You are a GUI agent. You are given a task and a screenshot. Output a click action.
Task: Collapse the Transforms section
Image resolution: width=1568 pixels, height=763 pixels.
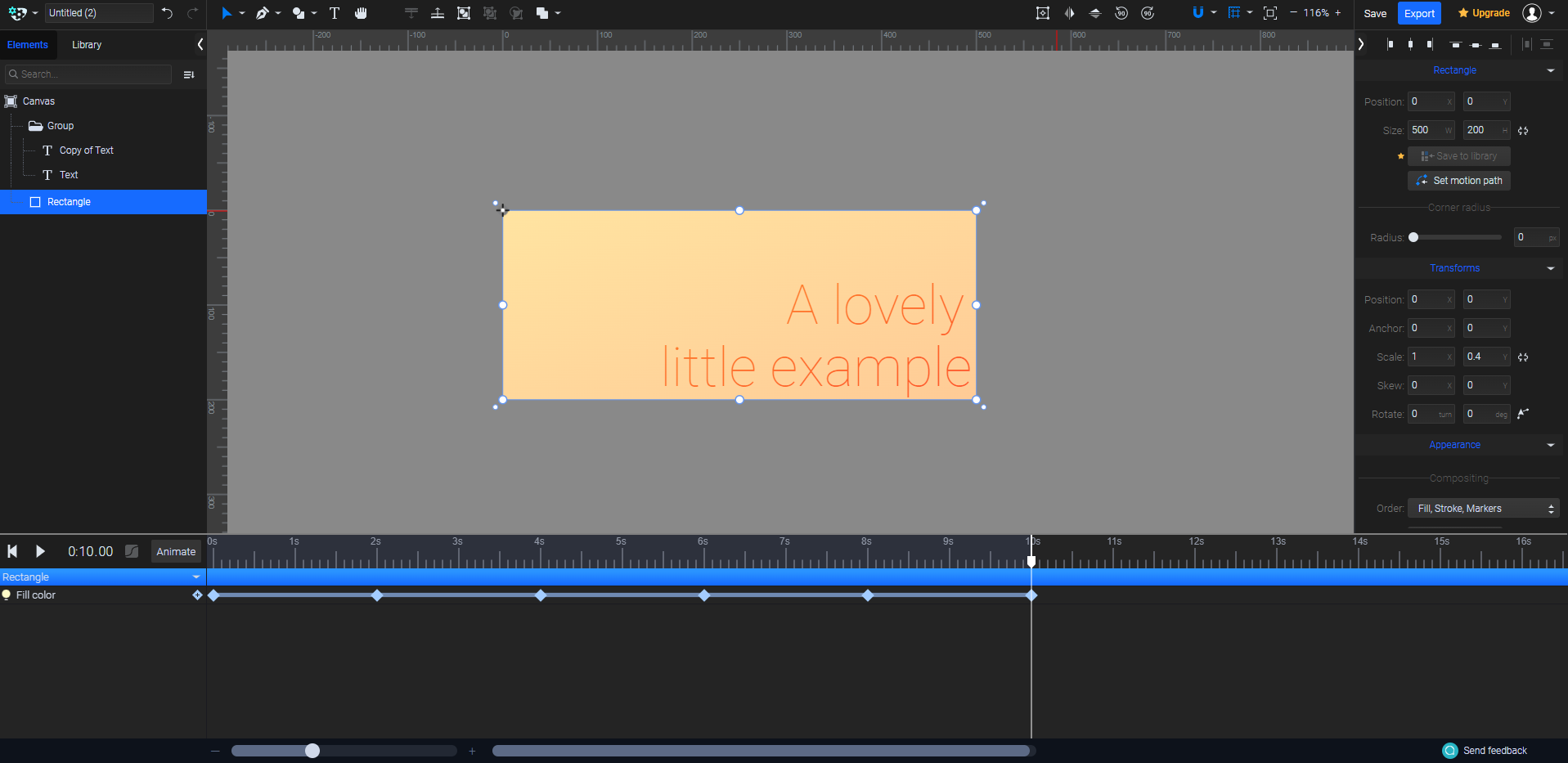coord(1550,268)
